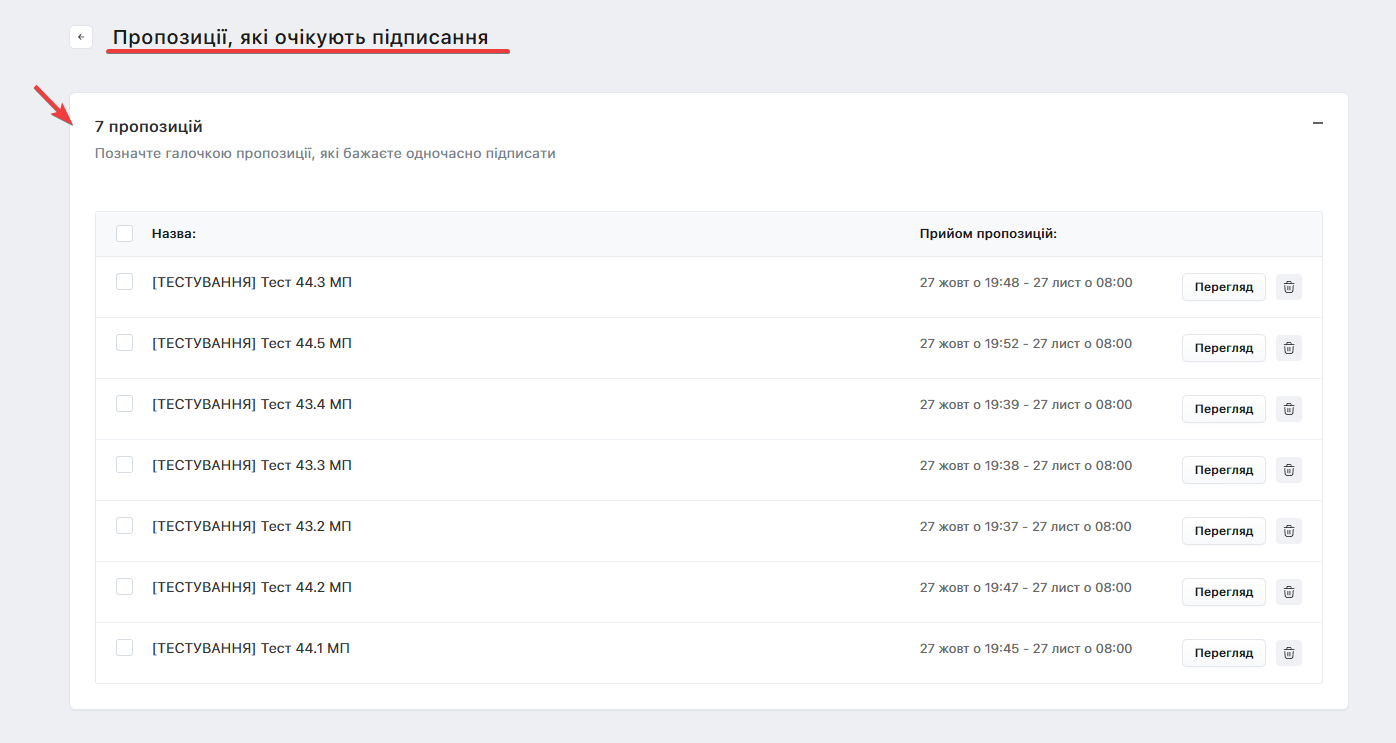Select the Тест 43.4 МП checkbox
This screenshot has width=1396, height=743.
tap(124, 404)
